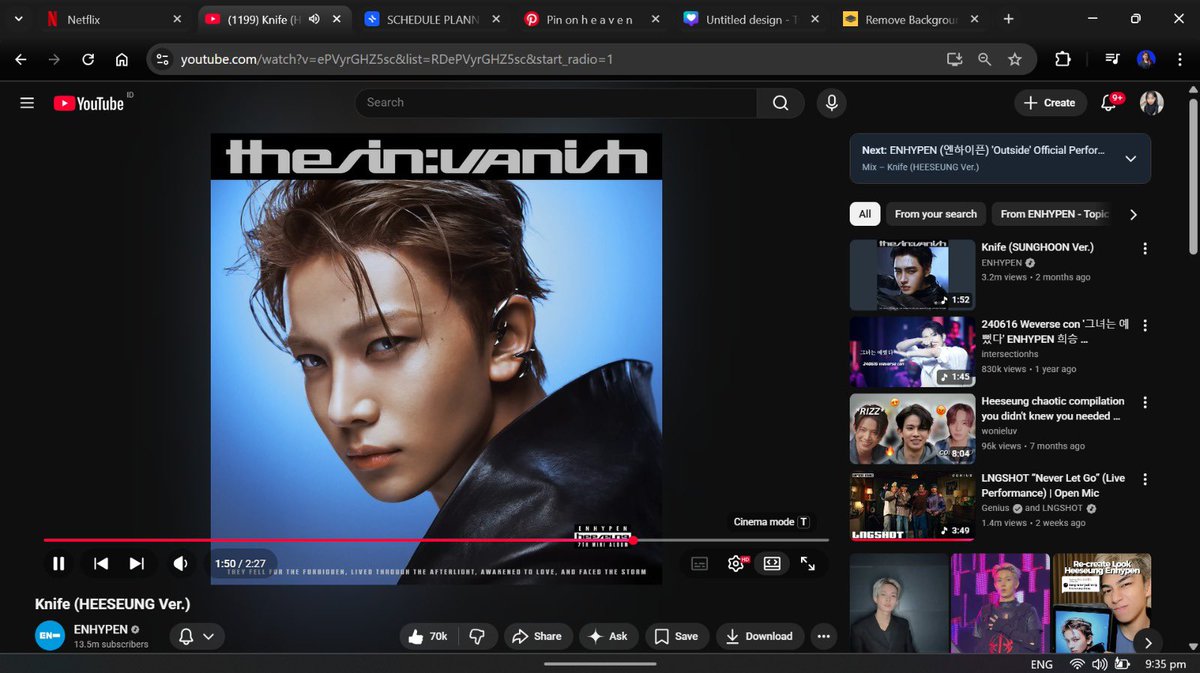This screenshot has height=673, width=1200.
Task: Expand the Next mix playlist panel
Action: [x=1131, y=158]
